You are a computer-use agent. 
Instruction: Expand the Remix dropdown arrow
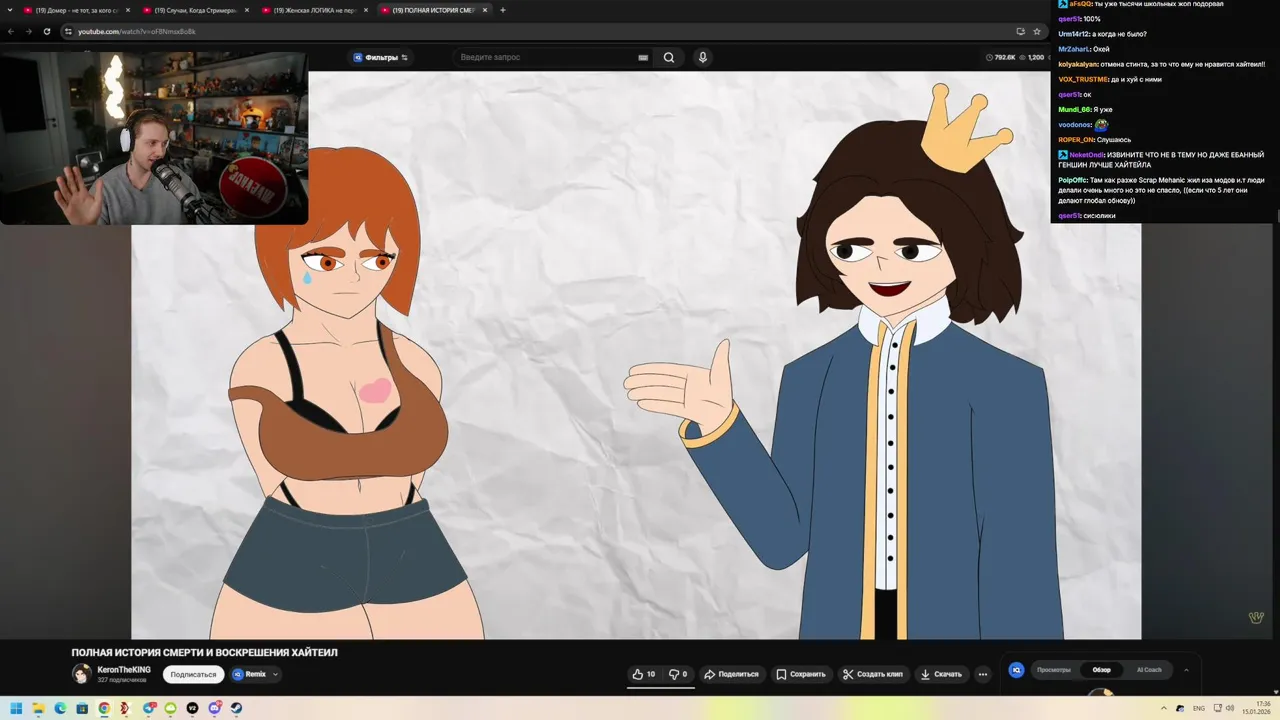pyautogui.click(x=275, y=674)
